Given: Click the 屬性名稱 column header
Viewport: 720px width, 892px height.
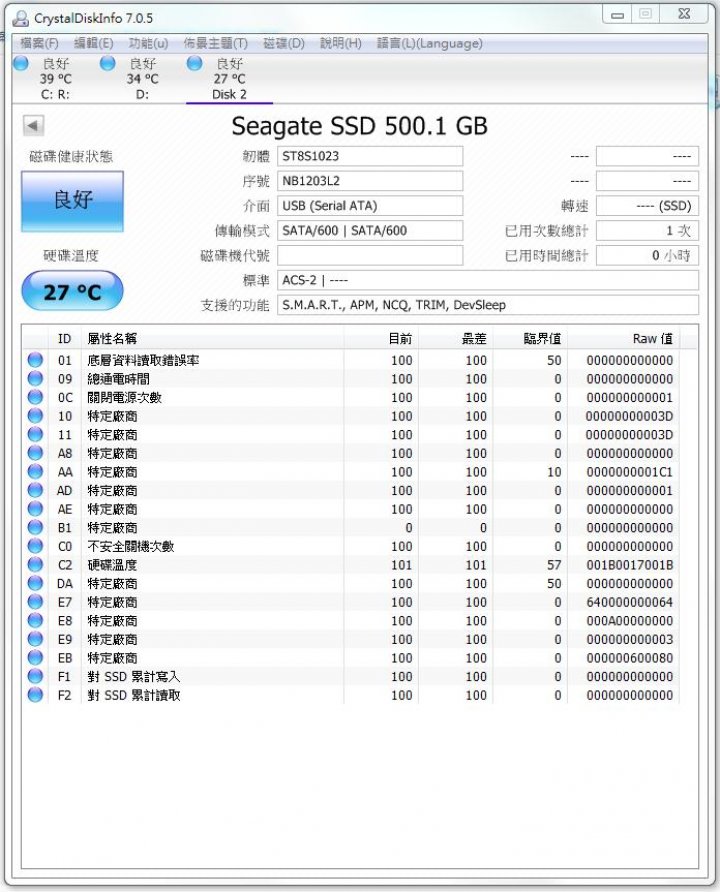Looking at the screenshot, I should point(213,338).
